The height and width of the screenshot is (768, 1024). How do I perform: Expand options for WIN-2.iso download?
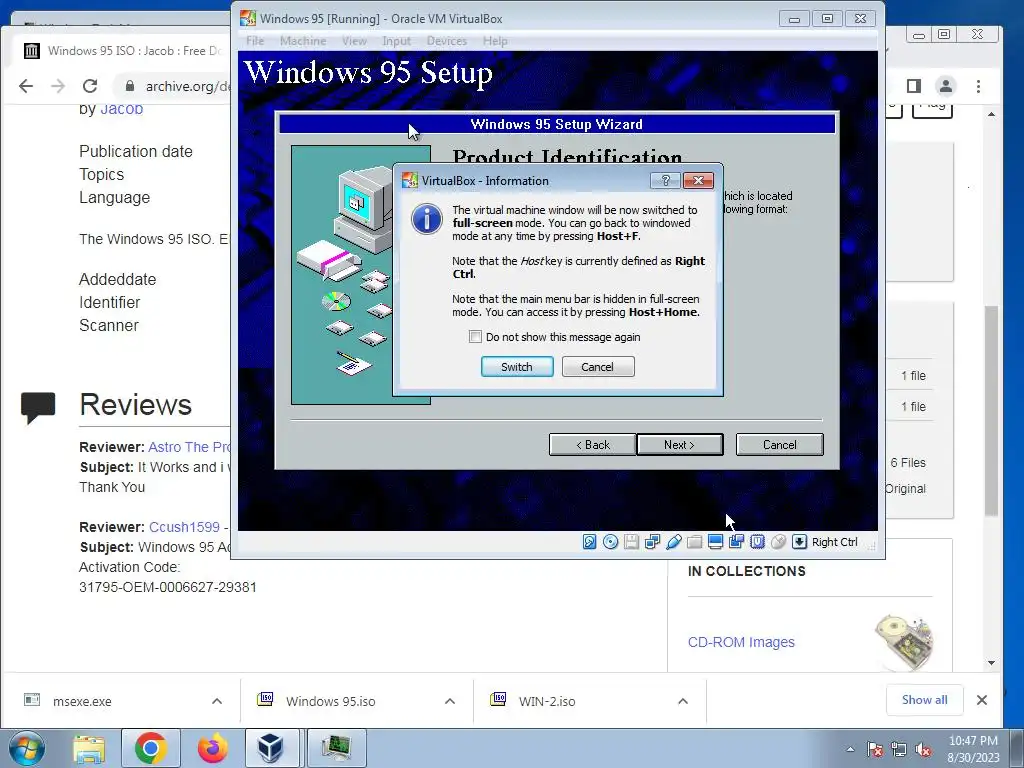(683, 701)
